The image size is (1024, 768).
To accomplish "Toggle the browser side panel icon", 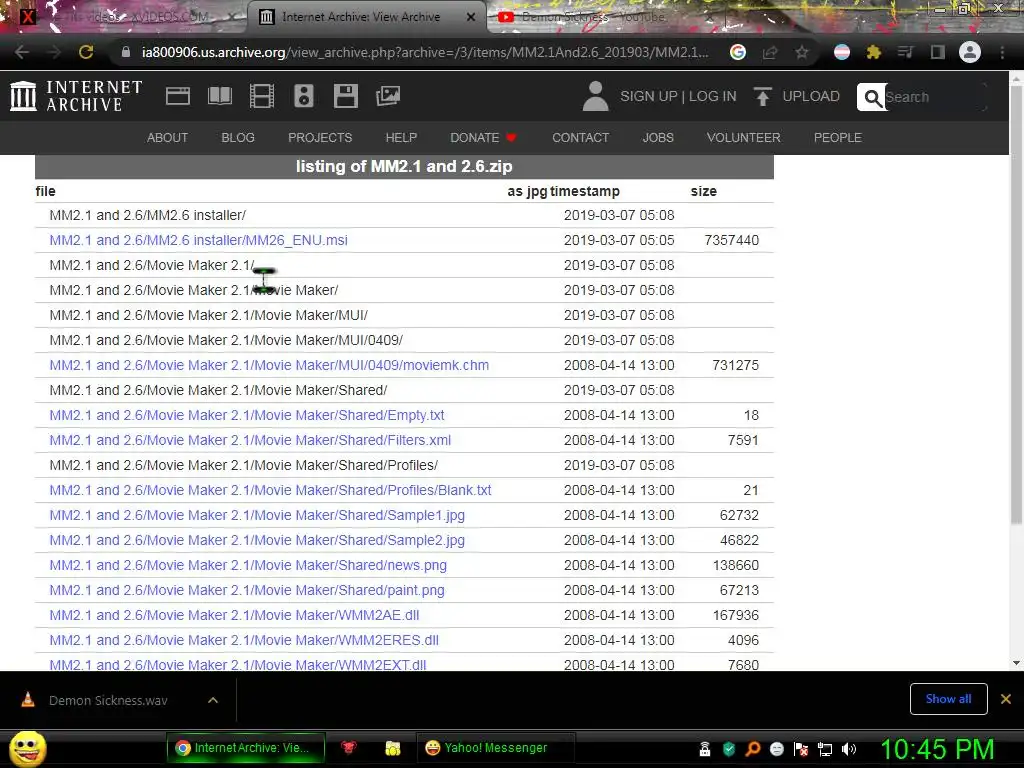I will 938,52.
